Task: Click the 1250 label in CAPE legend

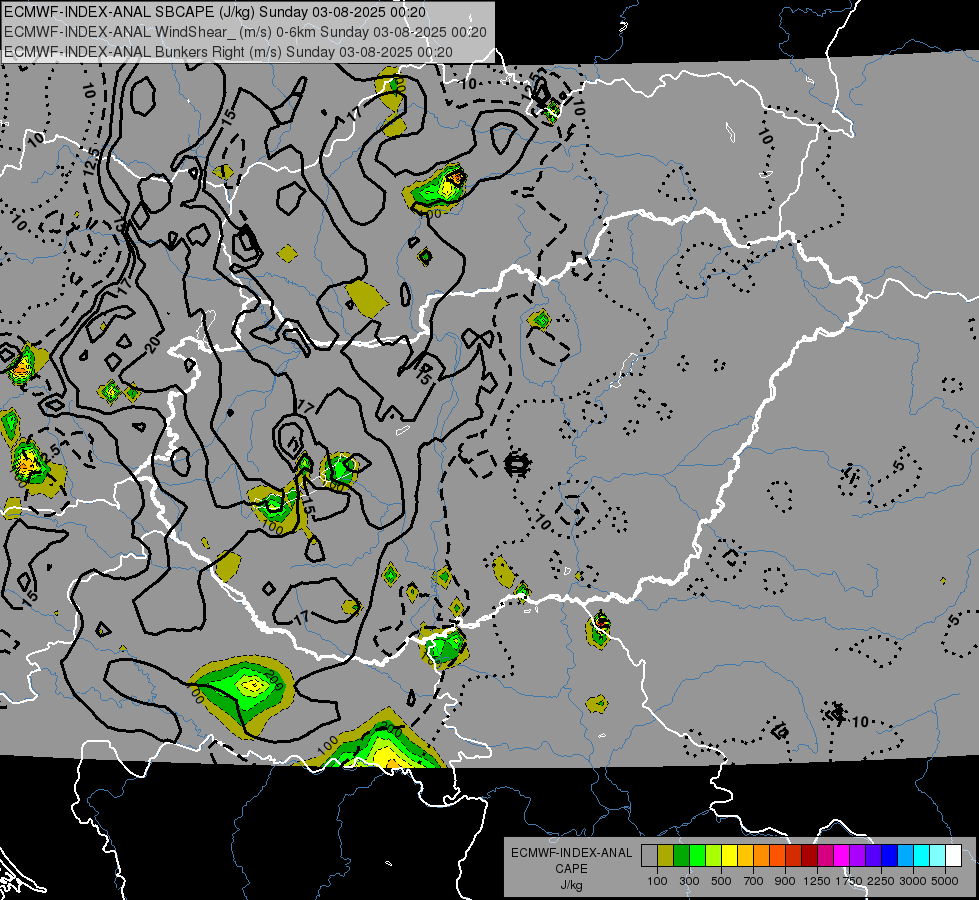Action: click(x=817, y=881)
